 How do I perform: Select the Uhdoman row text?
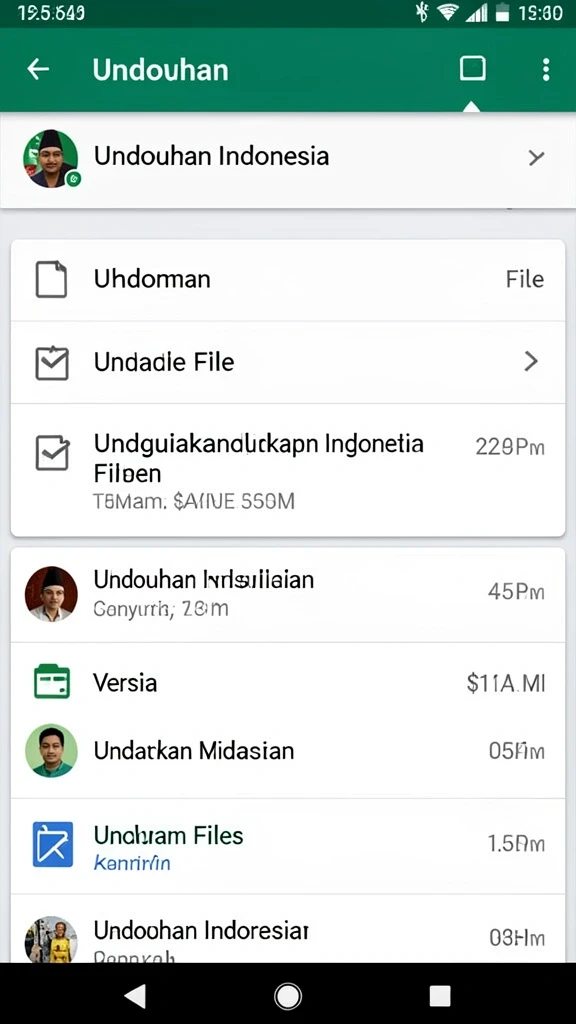[152, 279]
